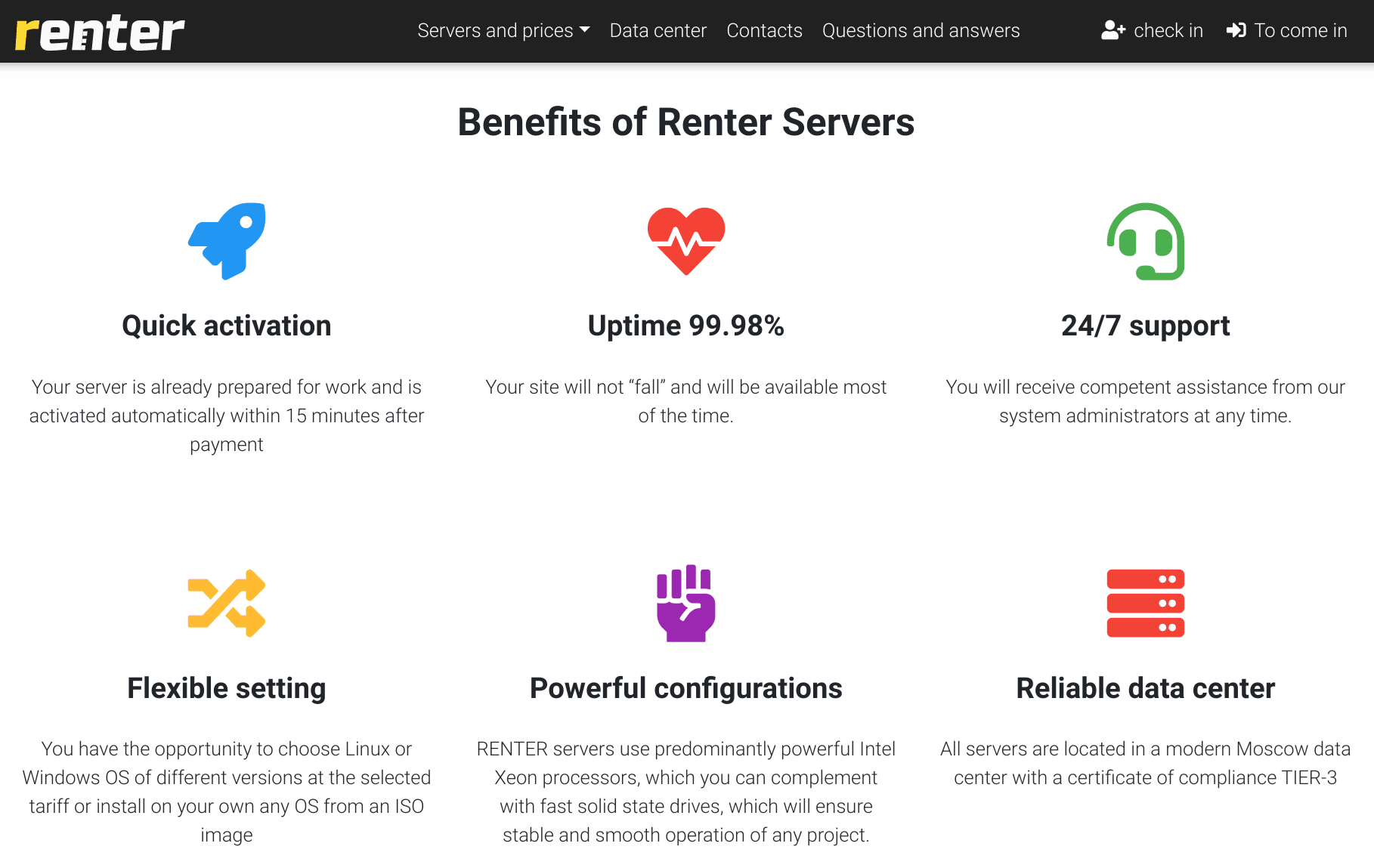Viewport: 1374px width, 868px height.
Task: Click the caret arrow after Servers and prices
Action: tap(584, 30)
